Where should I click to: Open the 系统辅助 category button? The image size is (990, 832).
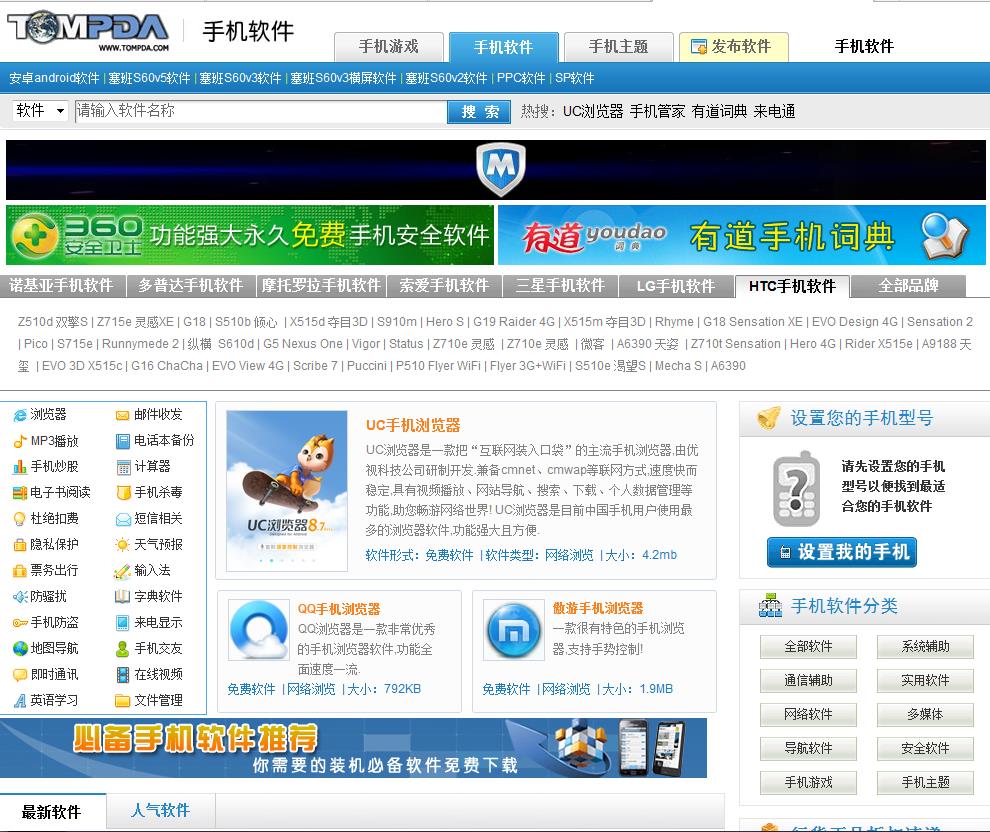[x=926, y=647]
